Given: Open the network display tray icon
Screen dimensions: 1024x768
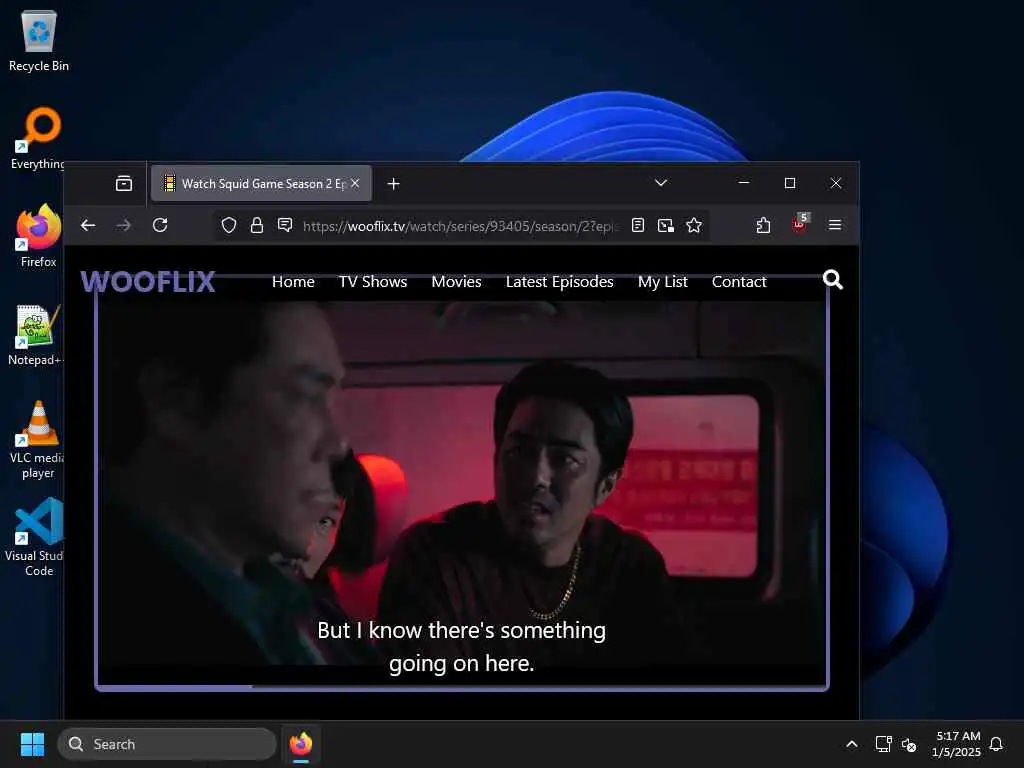Looking at the screenshot, I should click(x=883, y=744).
